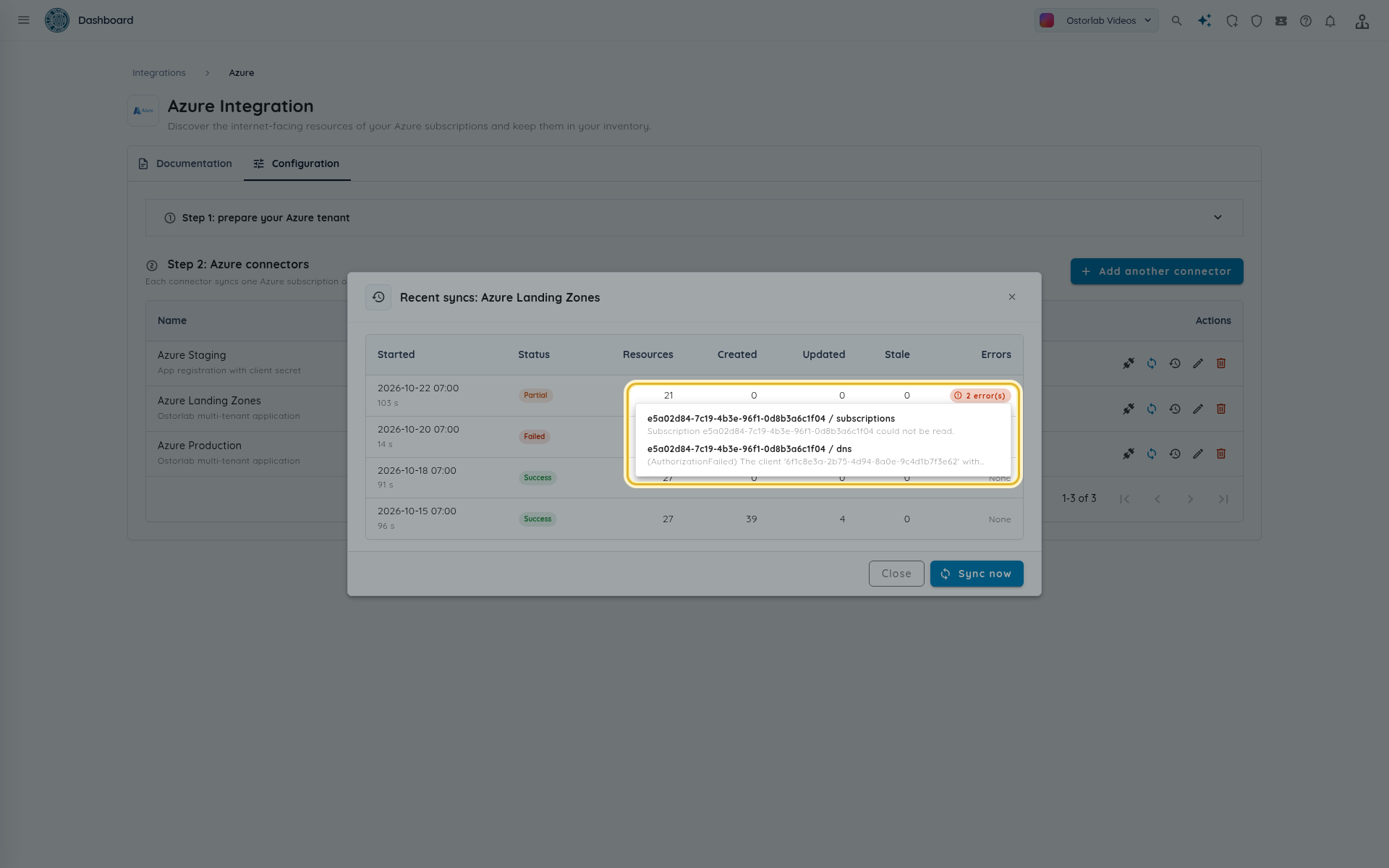Expand Step 1 prepare your Azure tenant
Viewport: 1389px width, 868px height.
[694, 218]
